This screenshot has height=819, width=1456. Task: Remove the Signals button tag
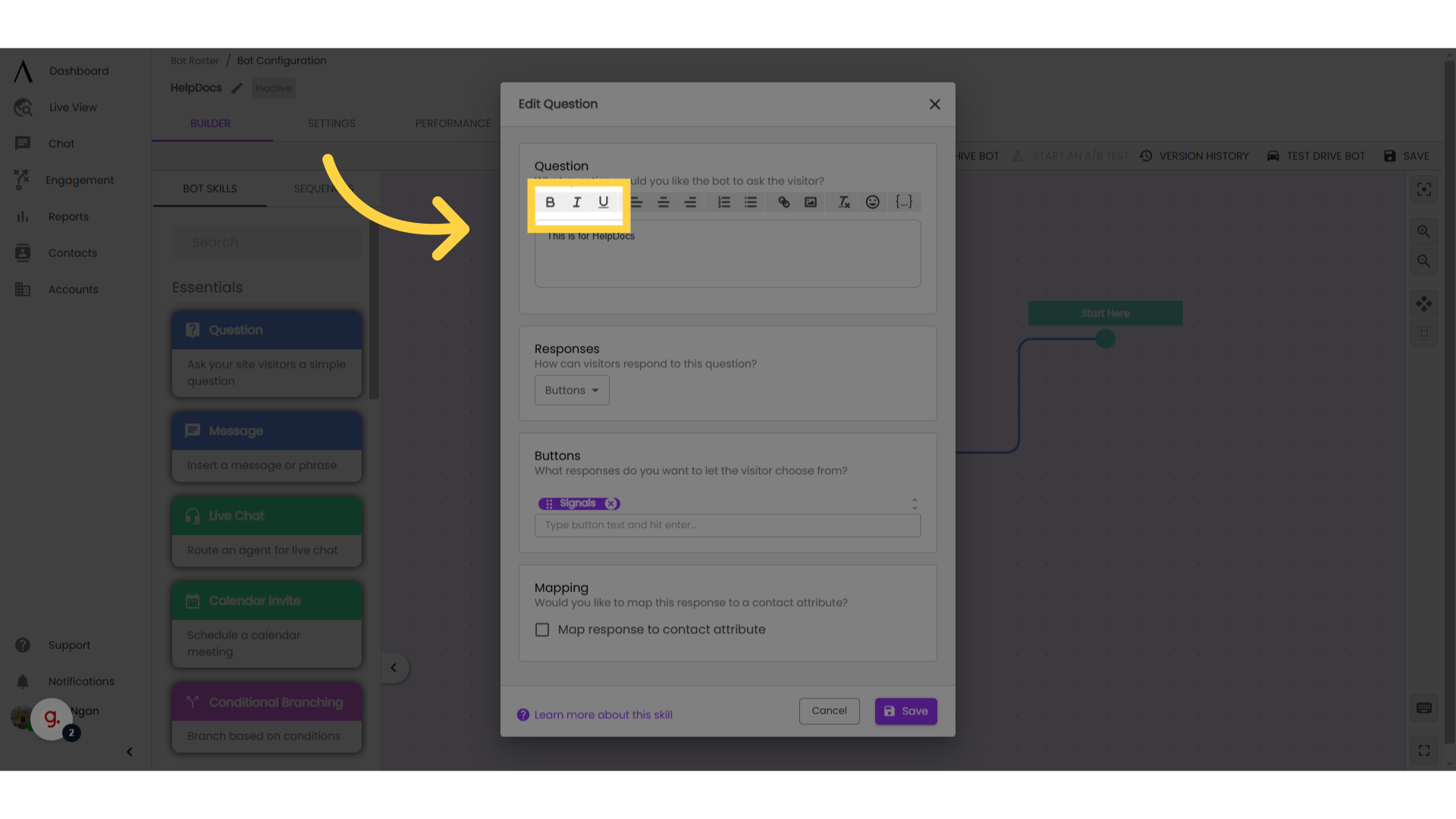click(x=611, y=504)
